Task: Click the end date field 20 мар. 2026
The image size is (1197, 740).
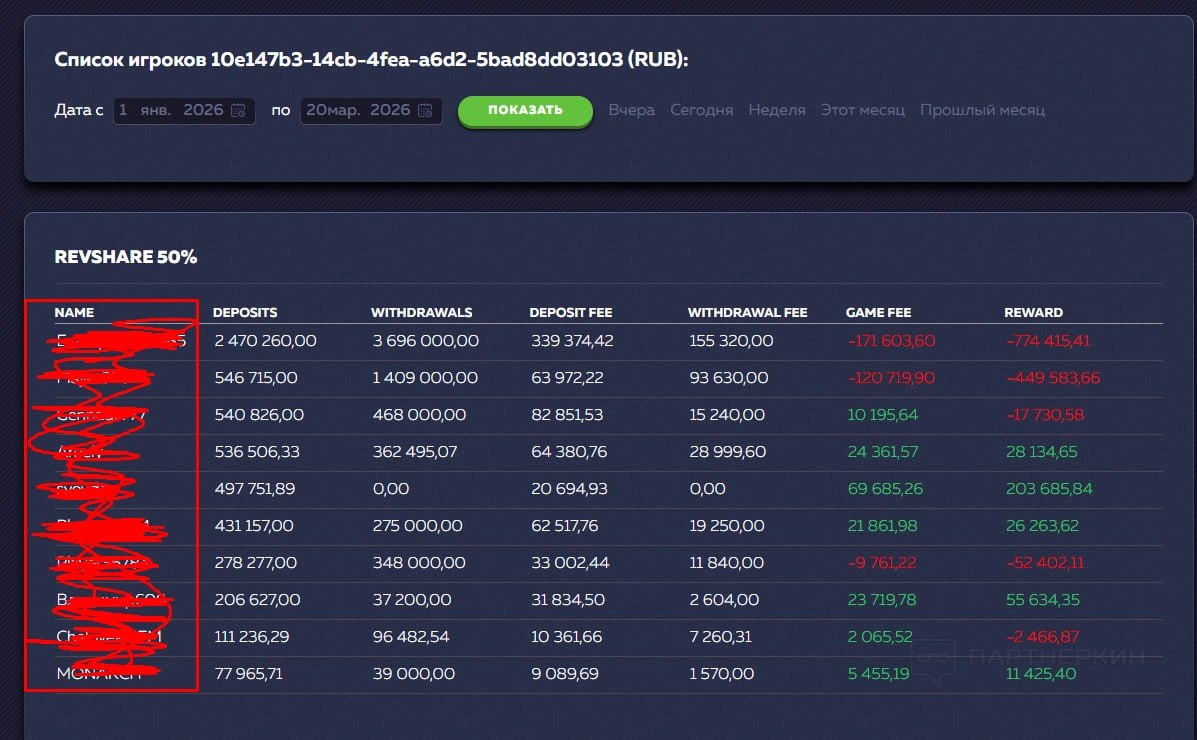Action: point(371,111)
